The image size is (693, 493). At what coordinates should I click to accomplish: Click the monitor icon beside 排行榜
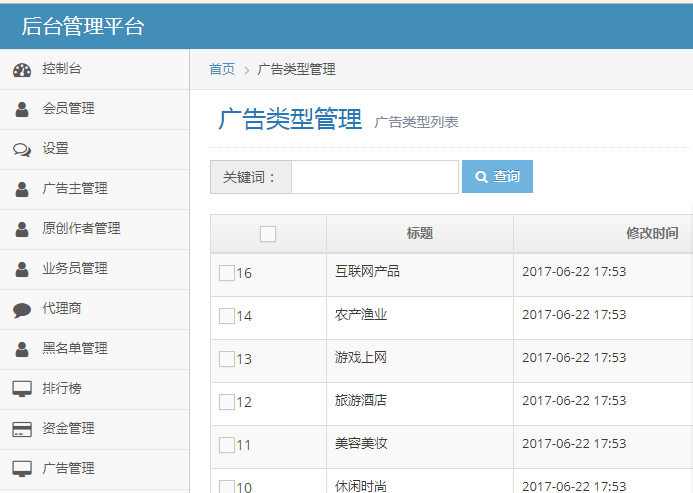(22, 389)
